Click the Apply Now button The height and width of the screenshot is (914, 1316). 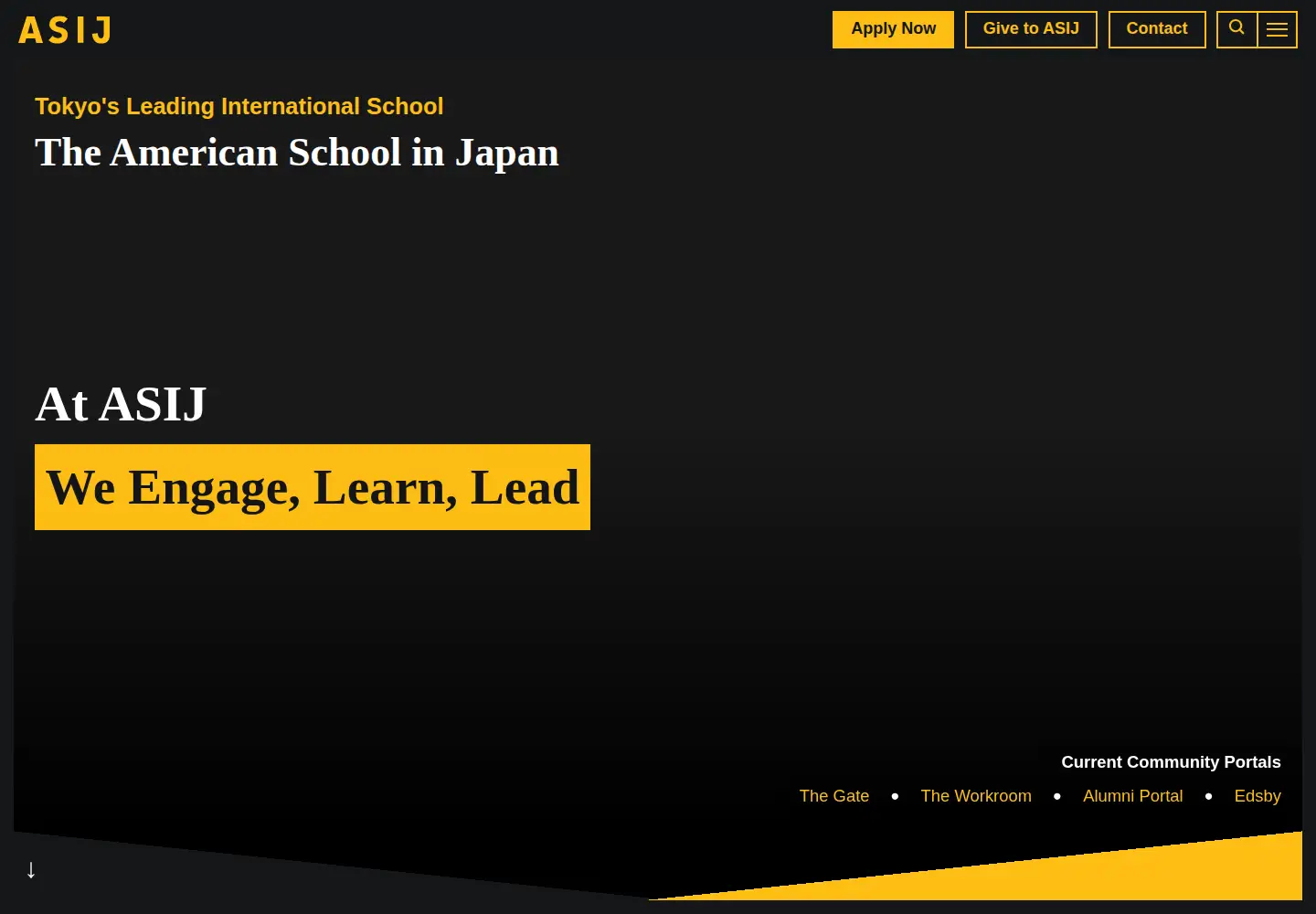[x=893, y=29]
